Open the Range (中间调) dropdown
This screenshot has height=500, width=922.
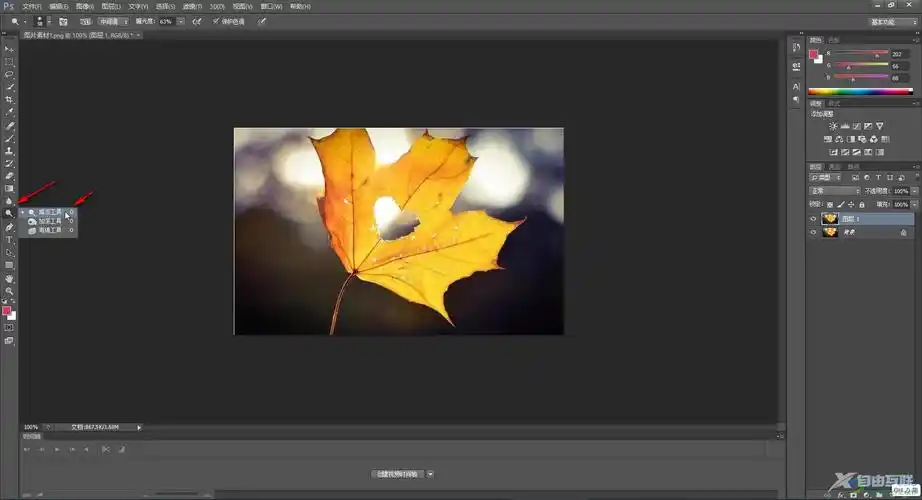[113, 20]
